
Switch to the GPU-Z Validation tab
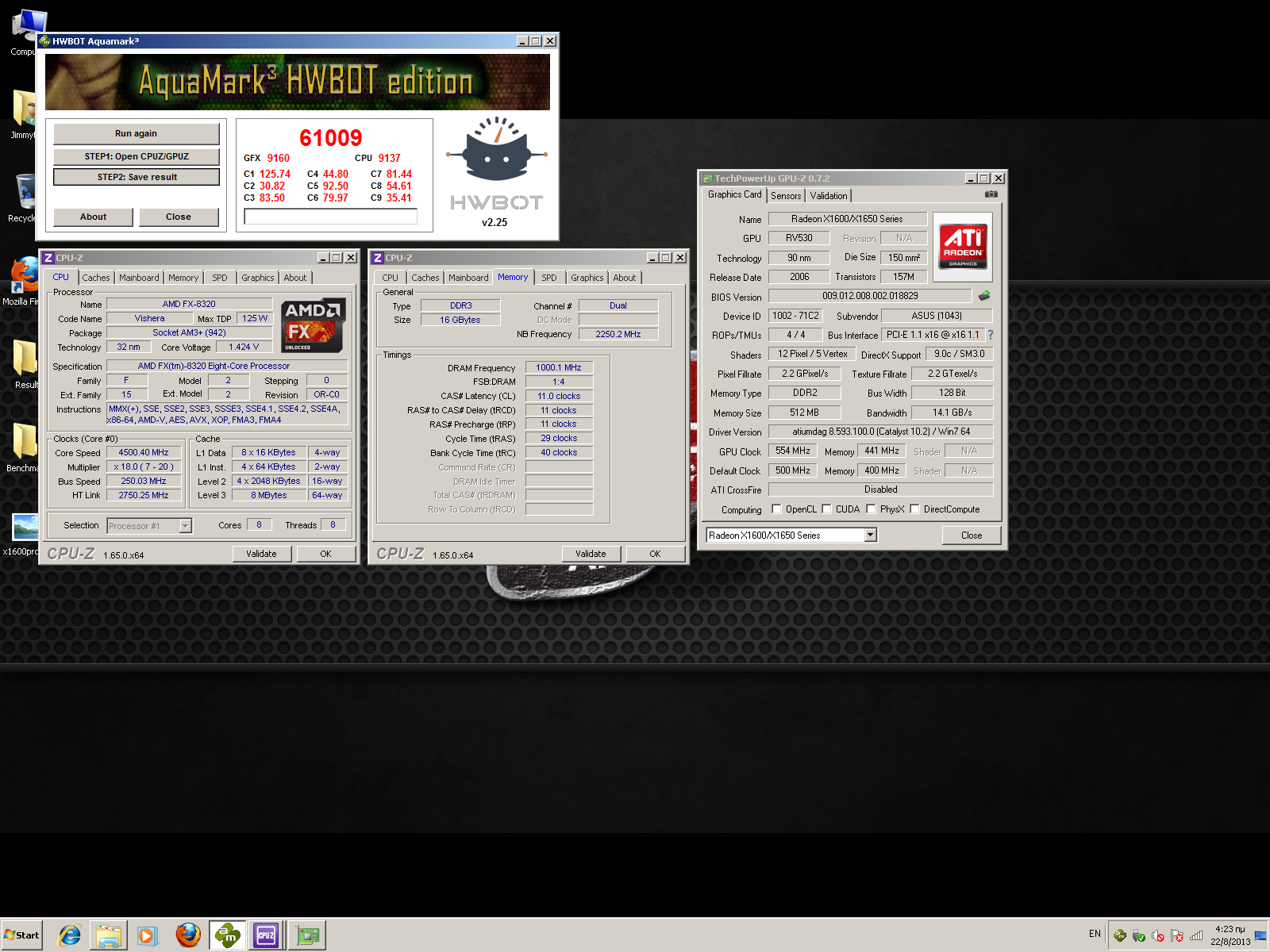point(829,196)
